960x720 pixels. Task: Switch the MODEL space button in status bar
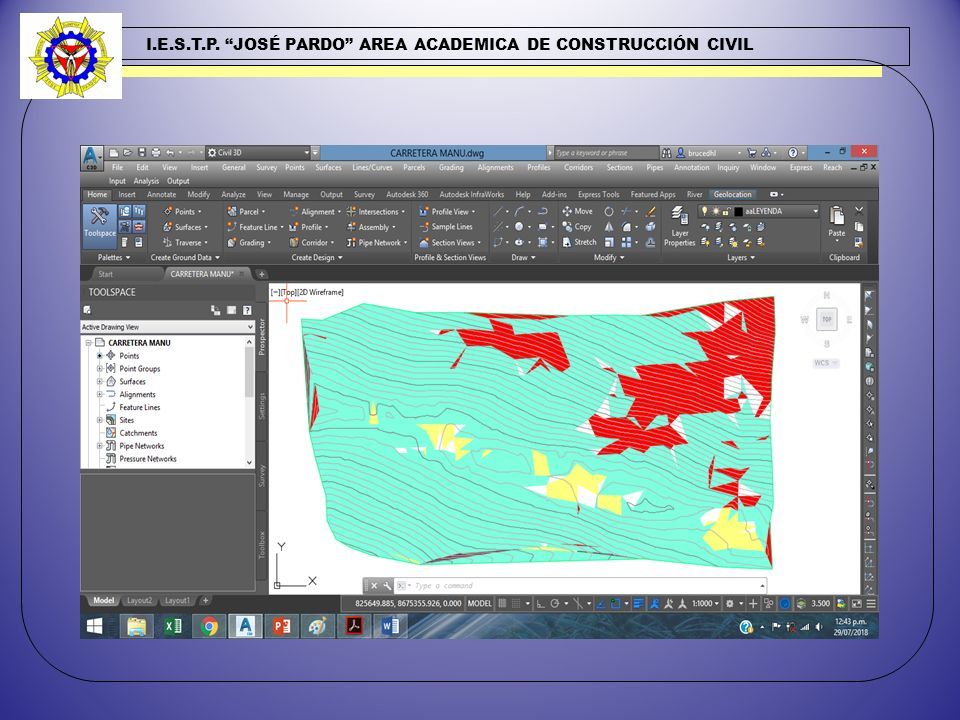pyautogui.click(x=479, y=604)
